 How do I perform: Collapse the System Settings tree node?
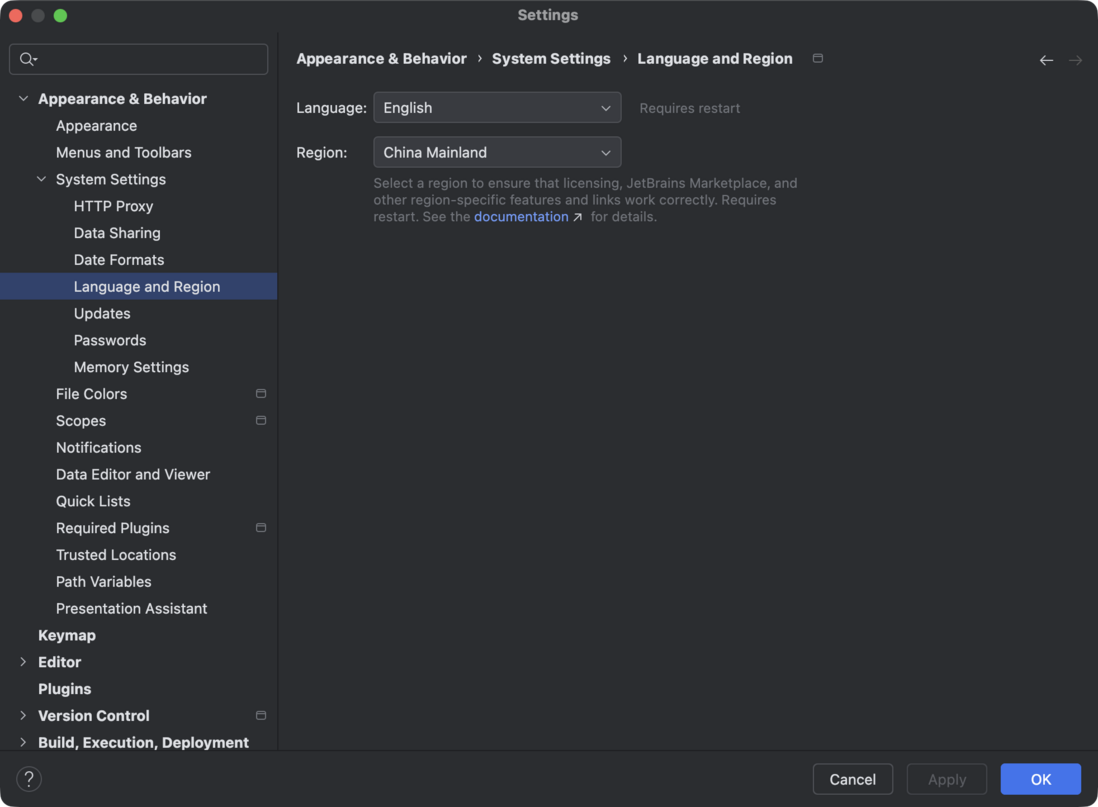[x=41, y=180]
